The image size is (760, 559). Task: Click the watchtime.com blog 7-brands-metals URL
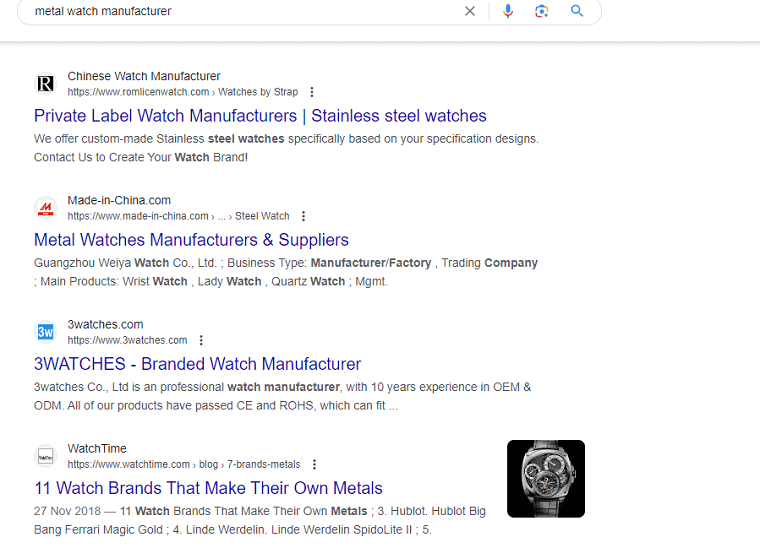[184, 464]
